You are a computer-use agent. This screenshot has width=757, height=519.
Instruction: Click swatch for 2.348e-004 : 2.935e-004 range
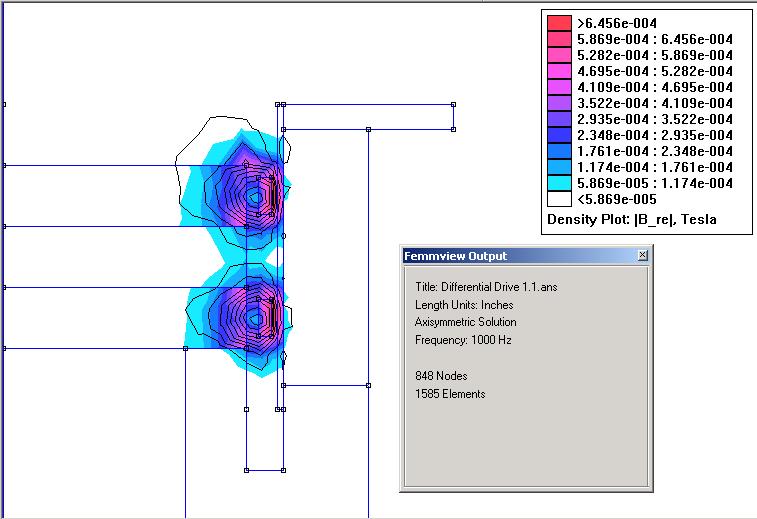tap(559, 135)
